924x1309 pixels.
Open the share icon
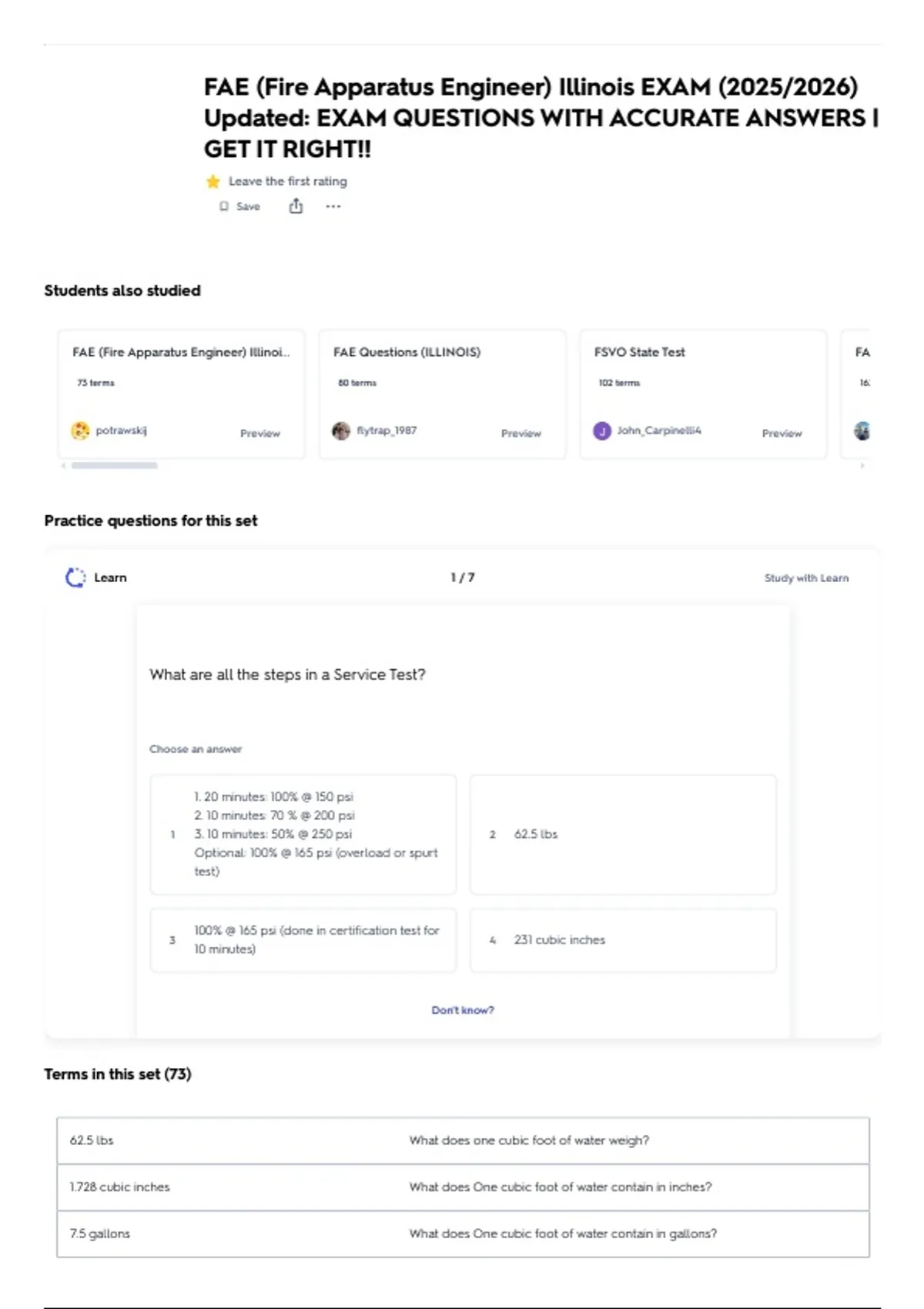point(296,206)
